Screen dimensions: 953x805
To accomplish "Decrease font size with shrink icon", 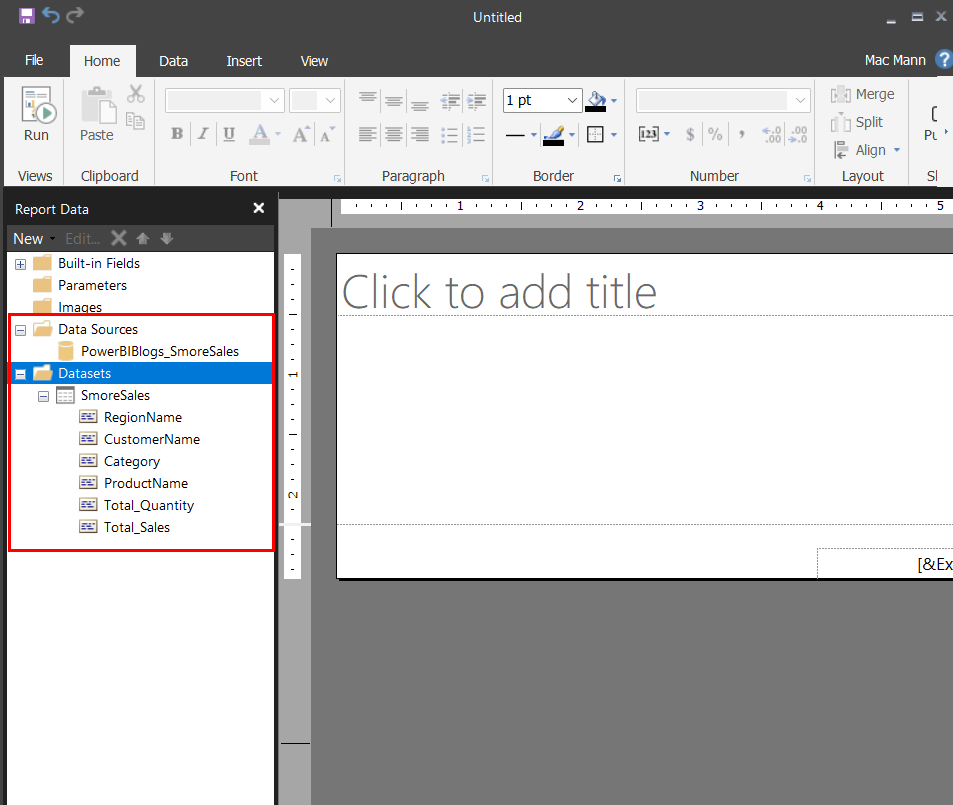I will 327,134.
